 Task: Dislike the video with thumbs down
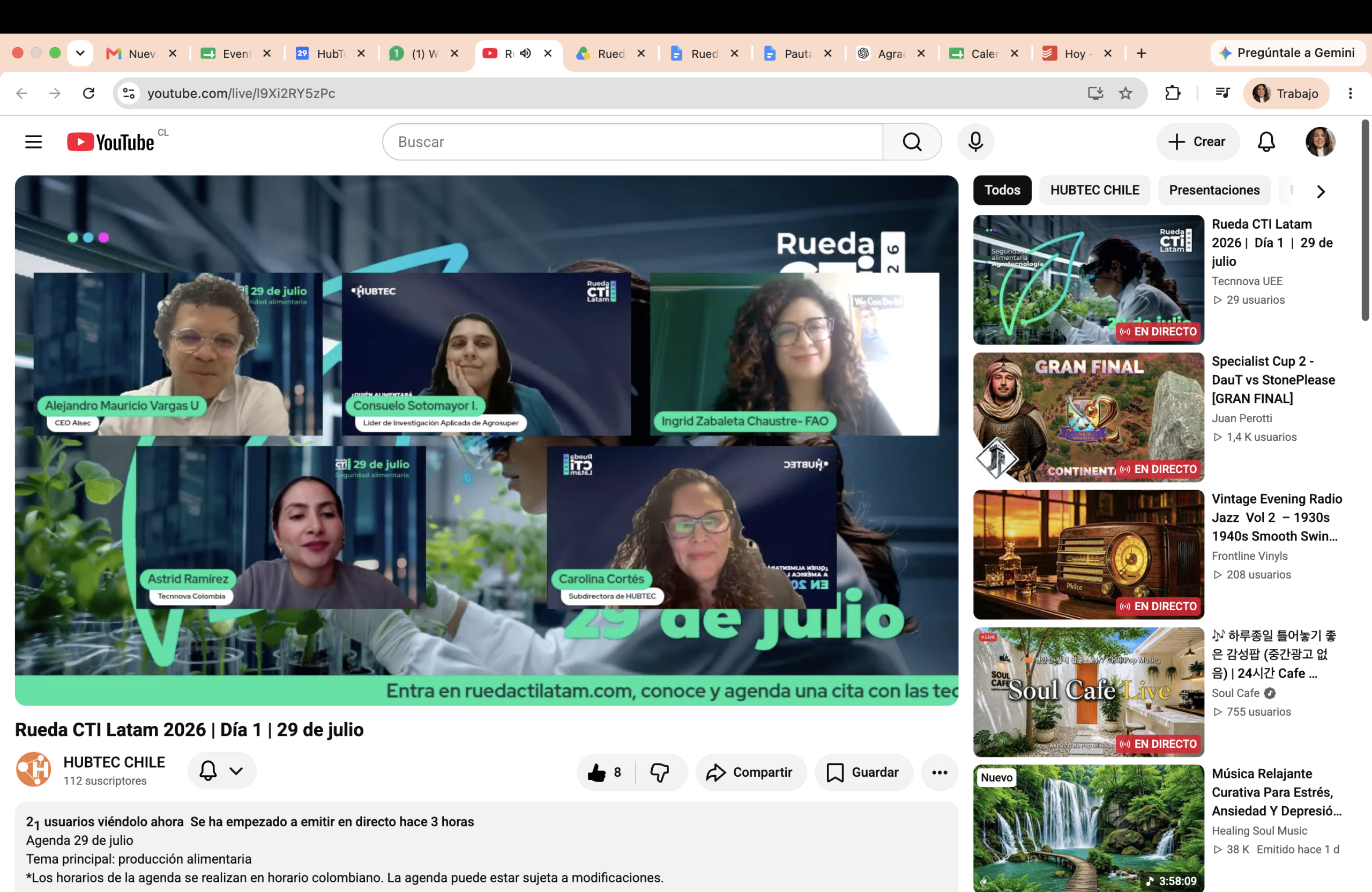(660, 772)
